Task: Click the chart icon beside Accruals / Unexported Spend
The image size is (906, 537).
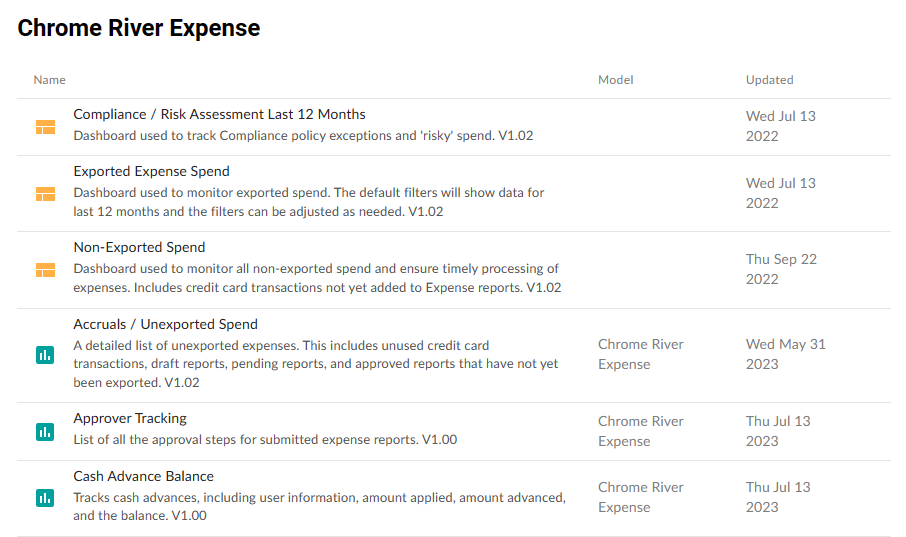Action: tap(45, 354)
